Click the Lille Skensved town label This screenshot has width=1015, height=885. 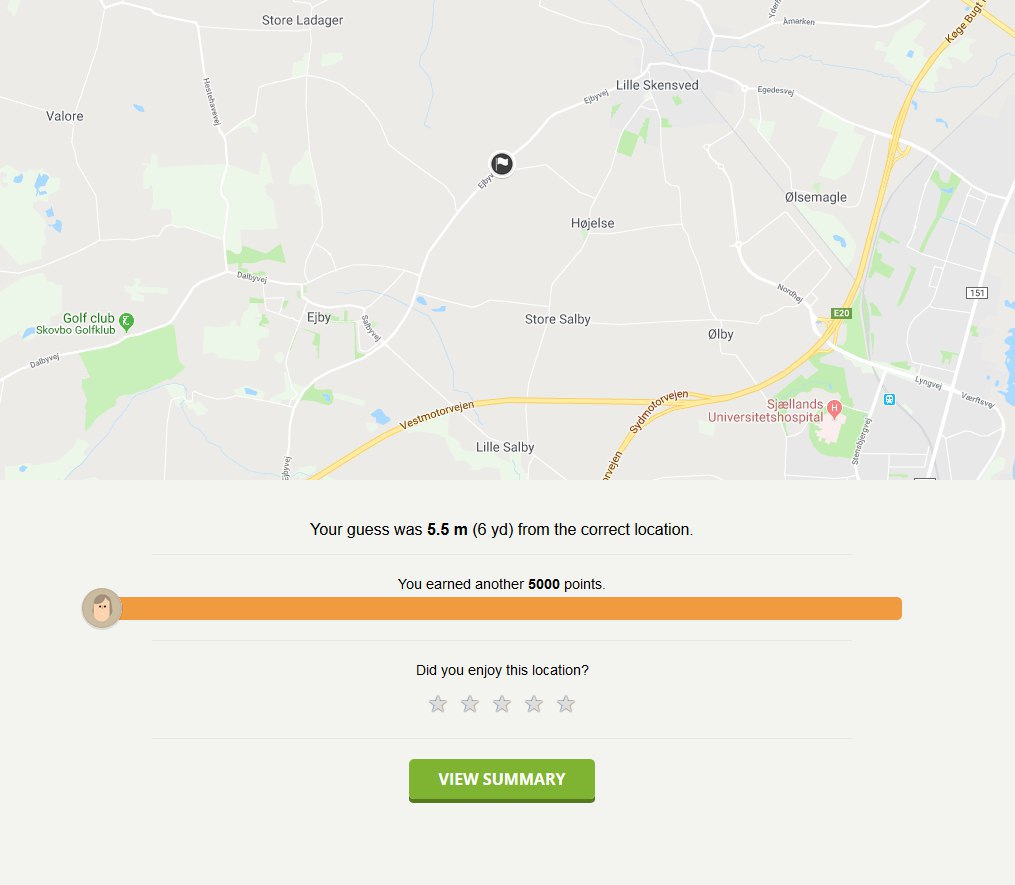pyautogui.click(x=657, y=85)
